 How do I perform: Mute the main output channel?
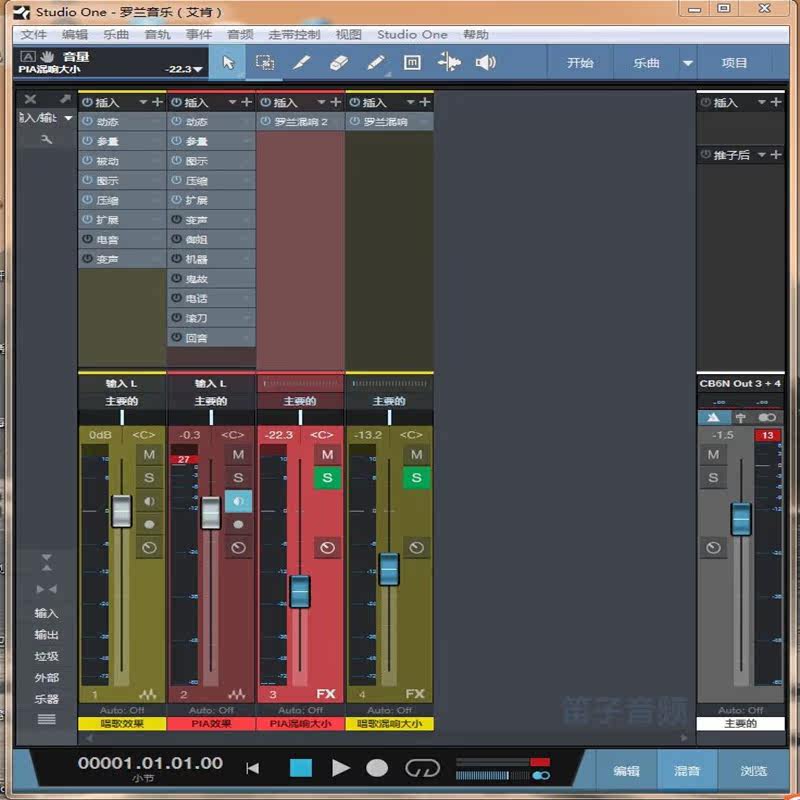(713, 455)
